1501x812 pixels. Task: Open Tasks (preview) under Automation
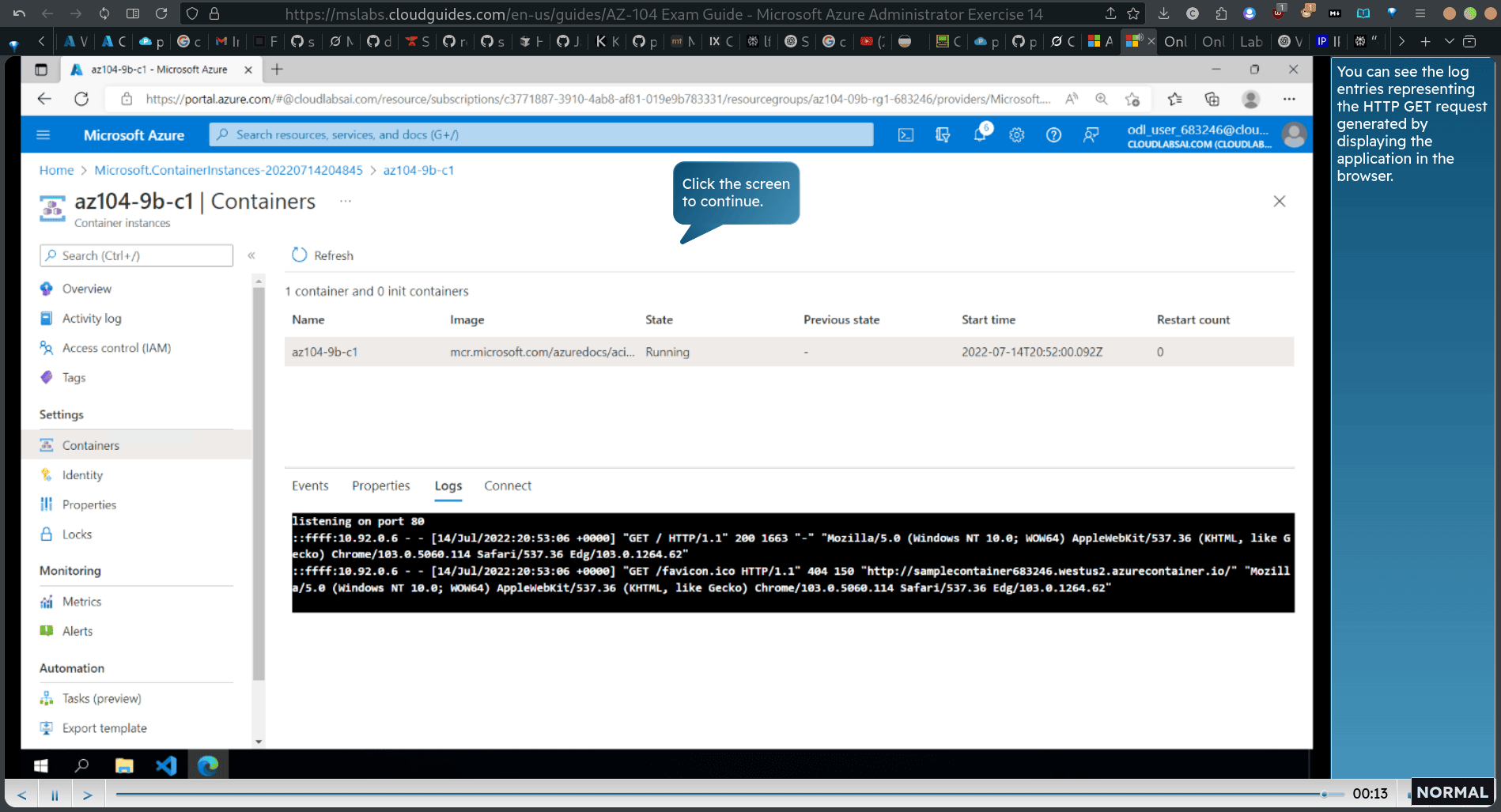pyautogui.click(x=101, y=698)
